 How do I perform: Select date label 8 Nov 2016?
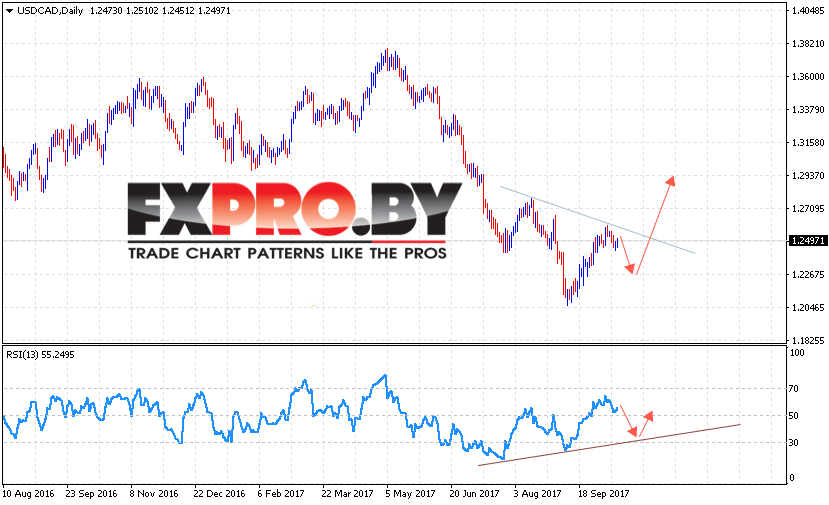tap(154, 493)
